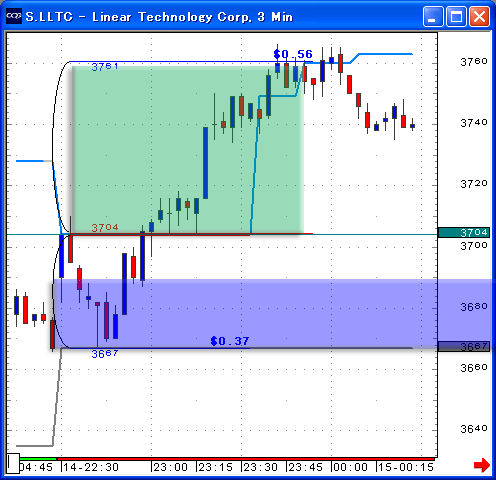Click the 23:00 time axis label

(x=171, y=467)
